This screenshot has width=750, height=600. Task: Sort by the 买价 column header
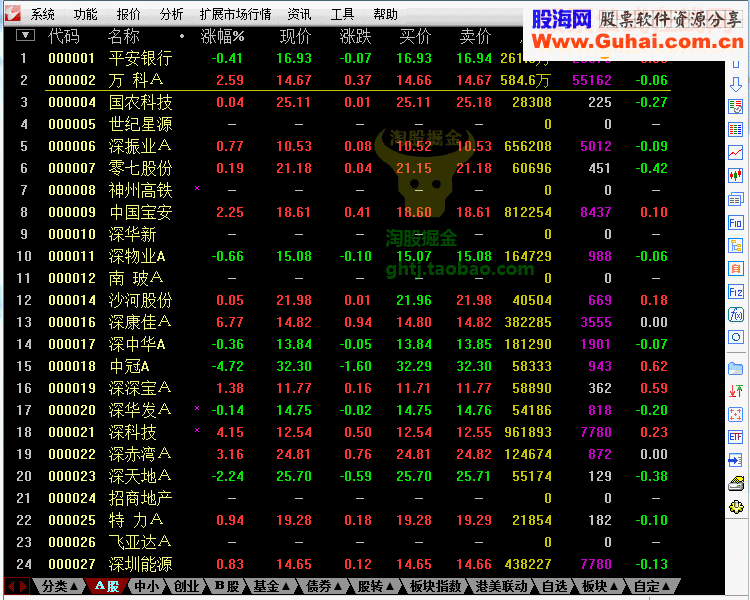(x=415, y=36)
